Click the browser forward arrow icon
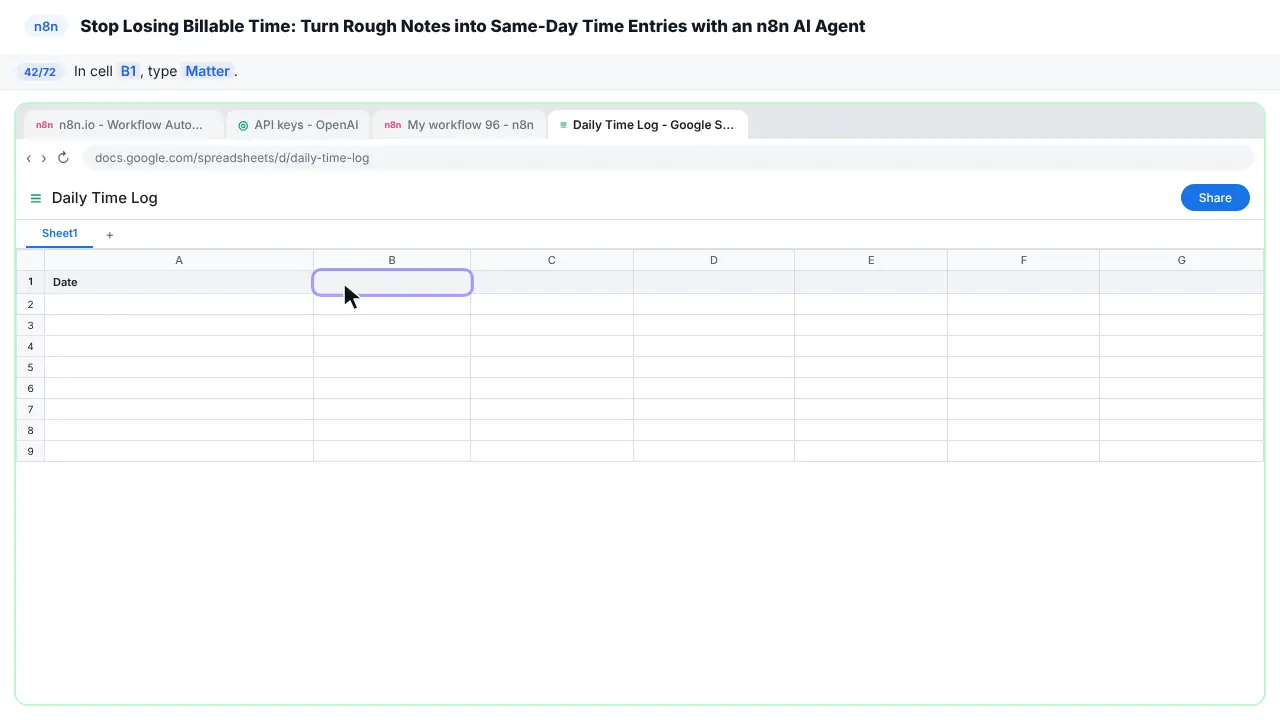The height and width of the screenshot is (720, 1280). pyautogui.click(x=44, y=158)
